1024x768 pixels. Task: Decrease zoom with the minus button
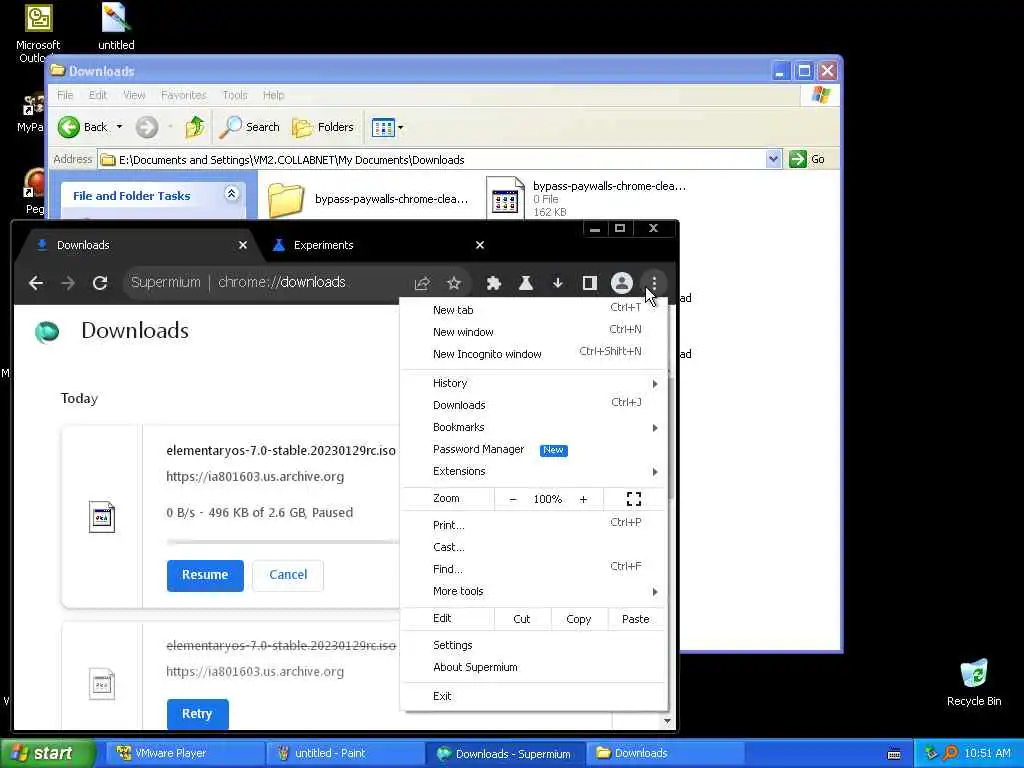(x=513, y=499)
